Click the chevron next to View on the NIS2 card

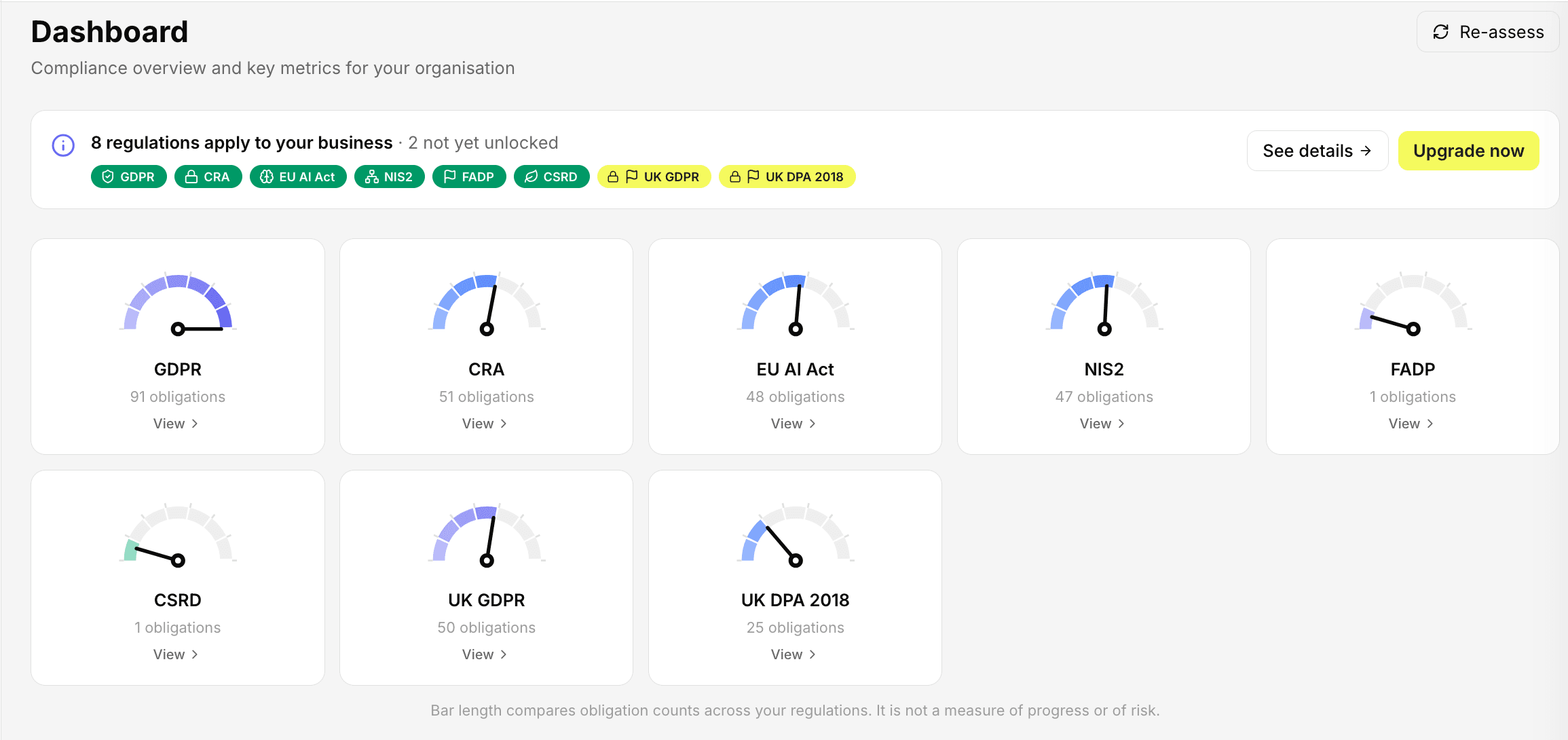coord(1121,424)
